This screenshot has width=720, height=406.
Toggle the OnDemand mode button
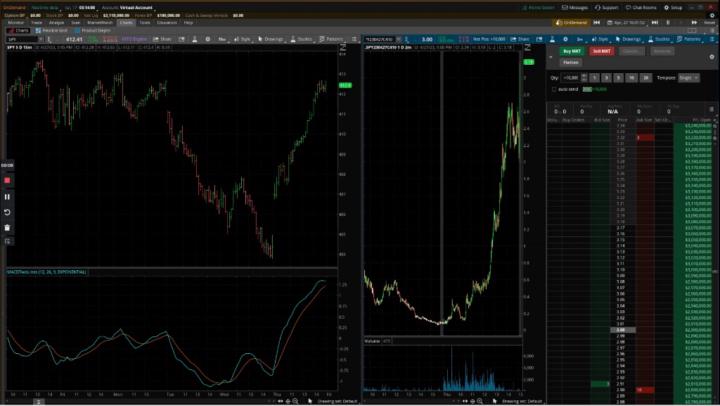click(x=573, y=22)
